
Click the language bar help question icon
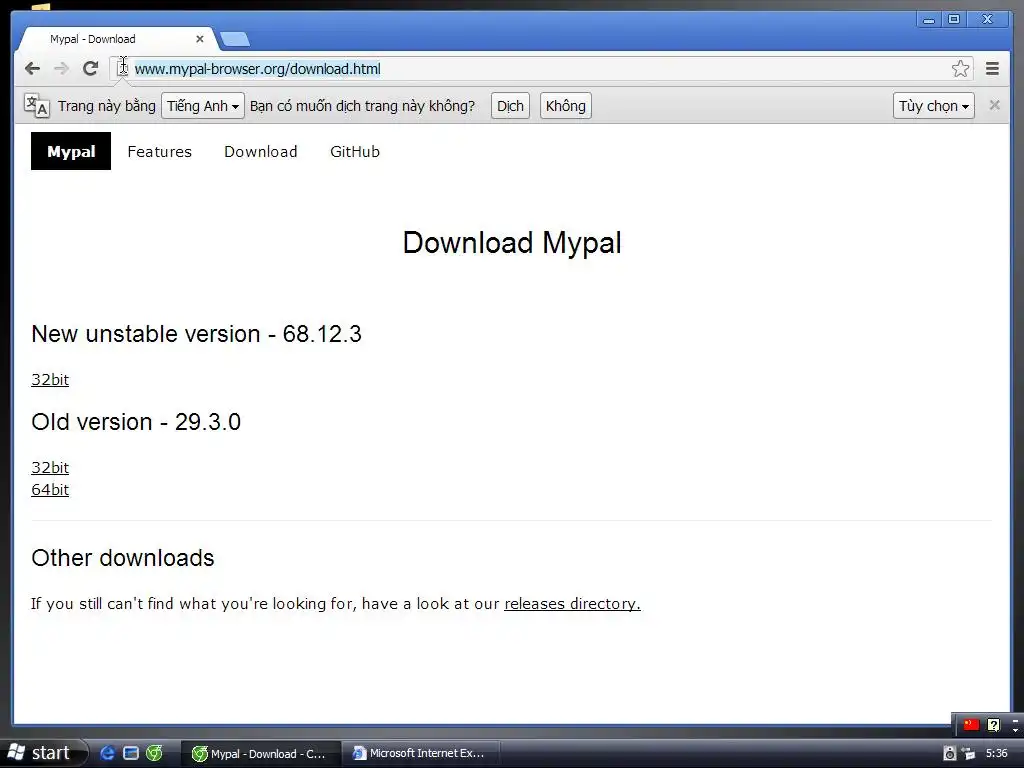pos(993,724)
